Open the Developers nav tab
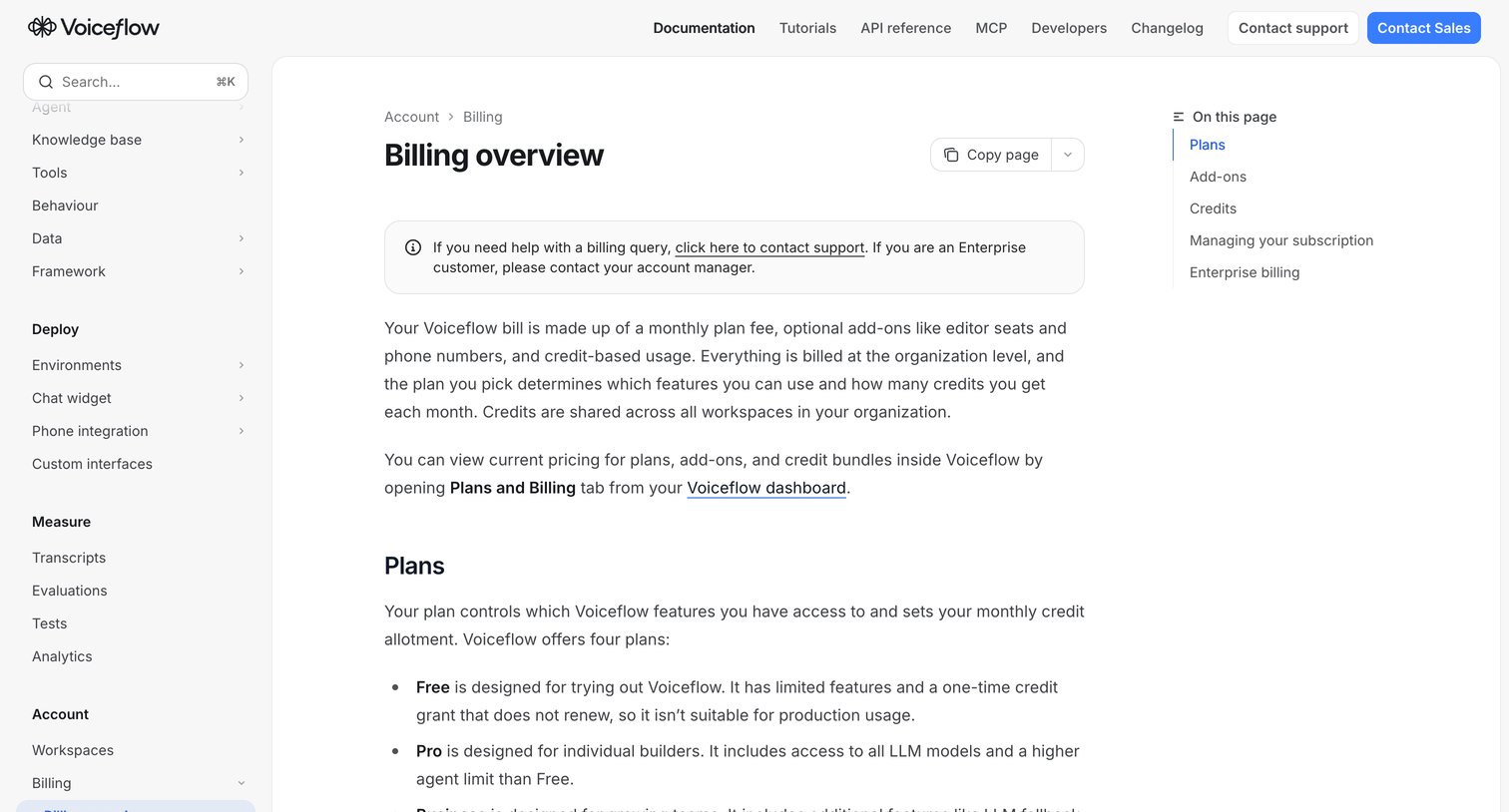This screenshot has height=812, width=1509. click(1069, 28)
